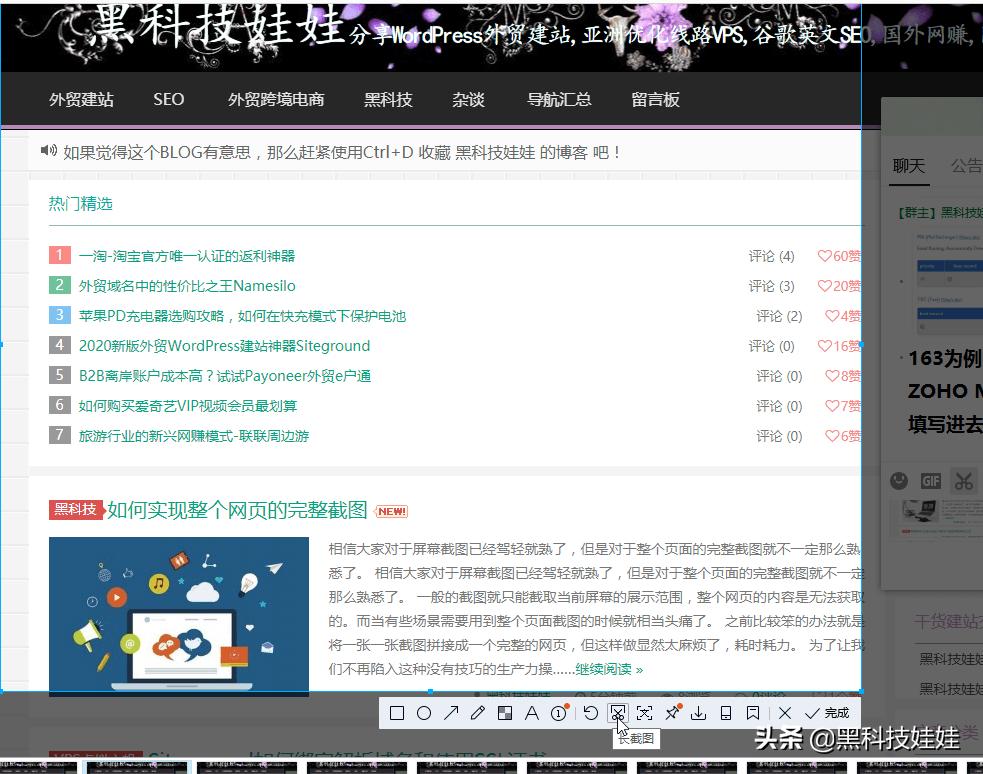Click 完成 to finish the screenshot
Screen dimensions: 983x774
pos(826,713)
